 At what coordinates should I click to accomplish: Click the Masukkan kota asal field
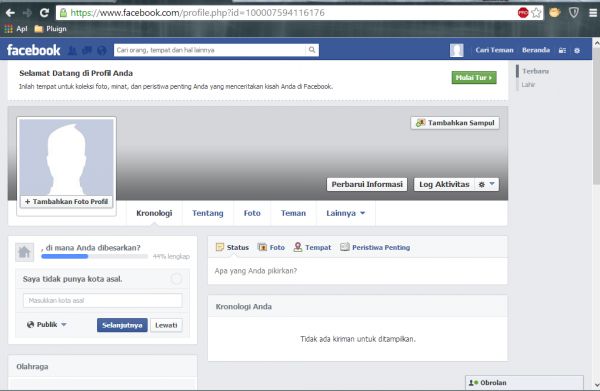(103, 300)
